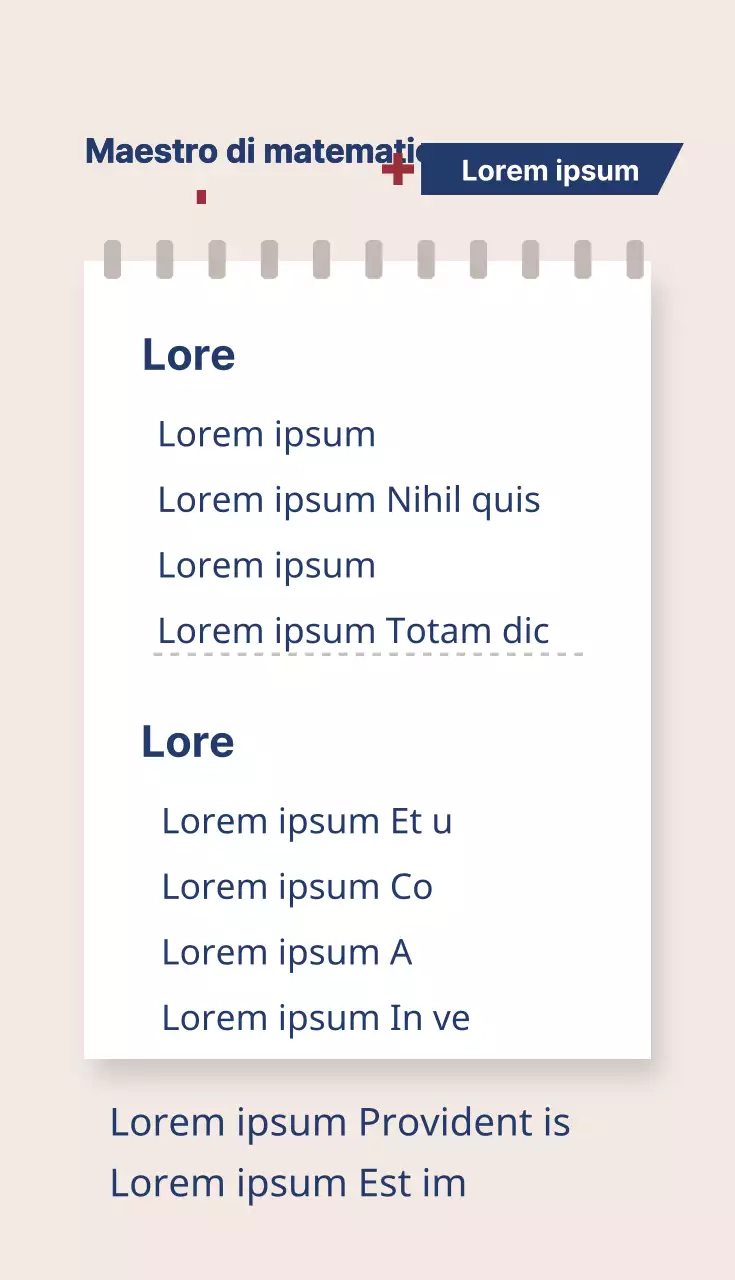The height and width of the screenshot is (1280, 735).
Task: Open the Lorem ipsum Et u link
Action: pyautogui.click(x=307, y=821)
